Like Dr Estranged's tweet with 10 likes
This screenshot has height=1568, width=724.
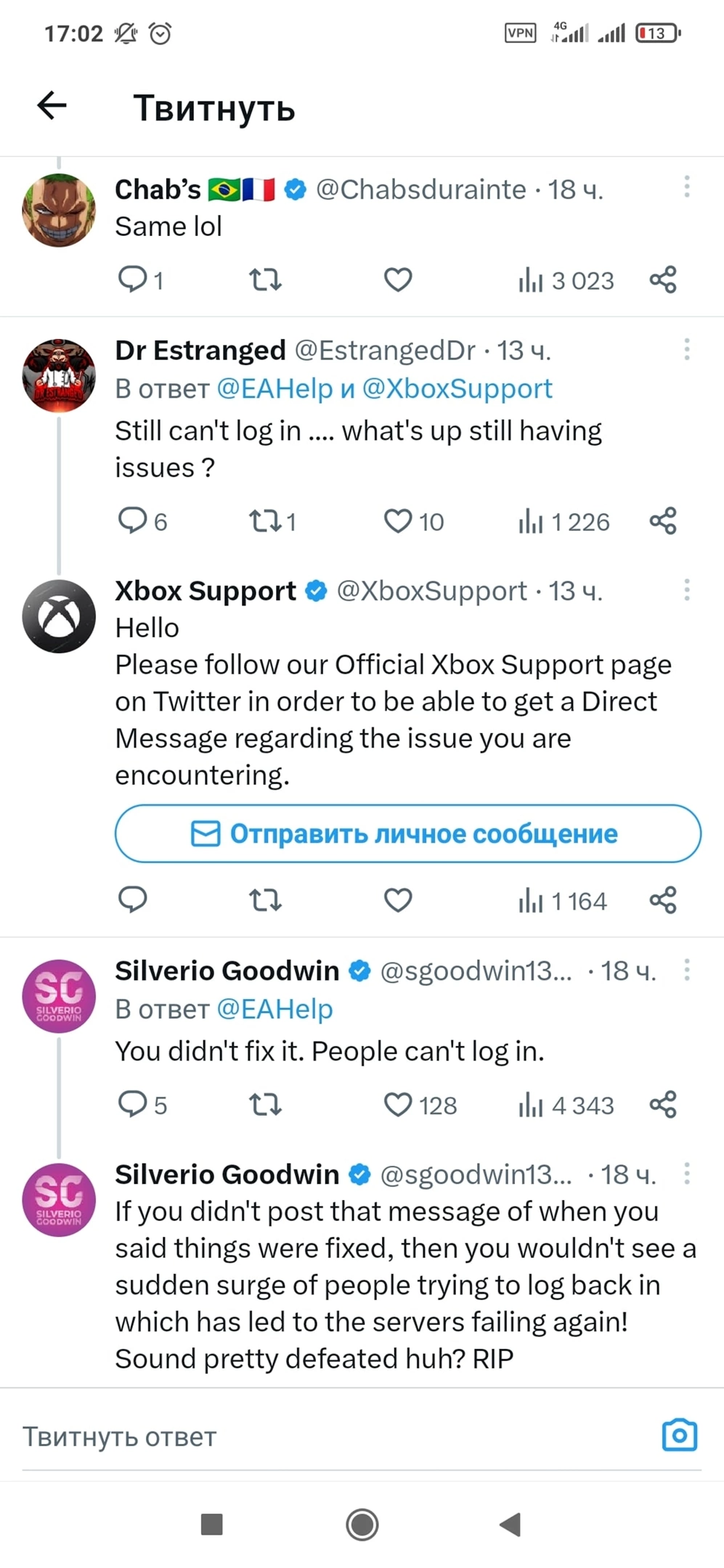click(x=397, y=521)
